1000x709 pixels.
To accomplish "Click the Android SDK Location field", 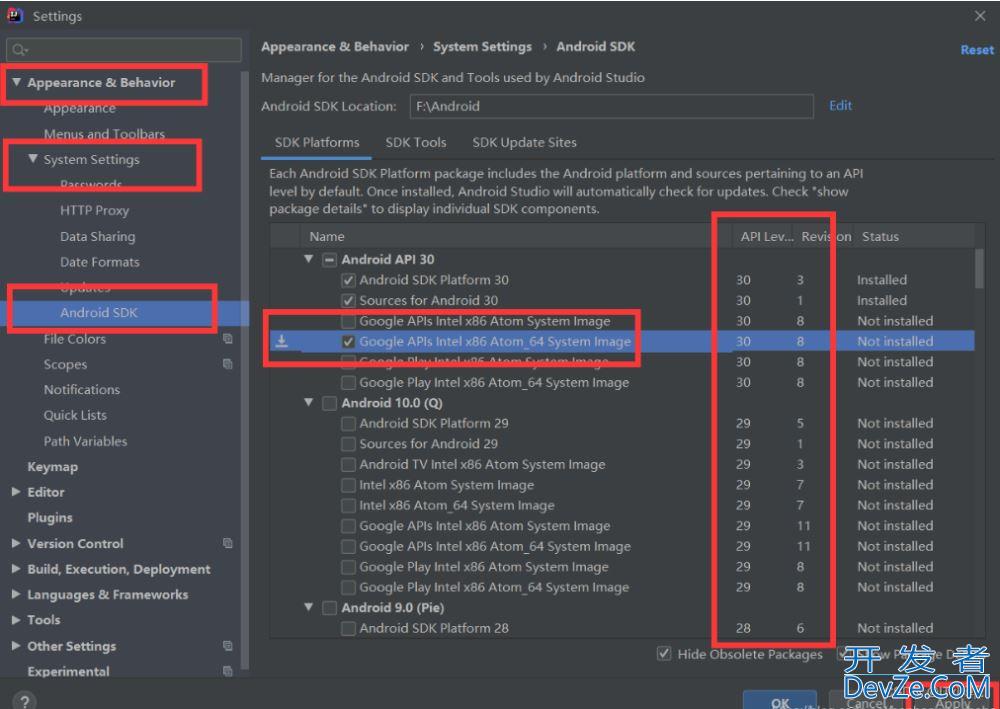I will tap(612, 106).
